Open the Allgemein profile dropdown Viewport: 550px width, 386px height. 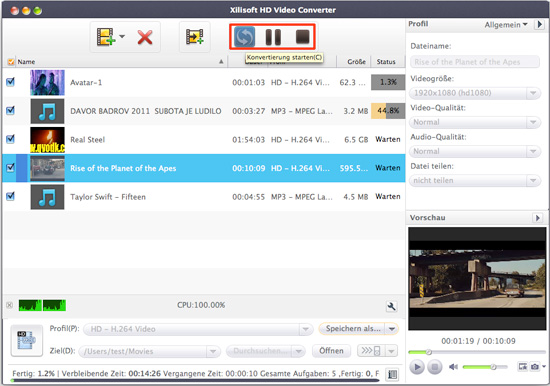pos(506,25)
